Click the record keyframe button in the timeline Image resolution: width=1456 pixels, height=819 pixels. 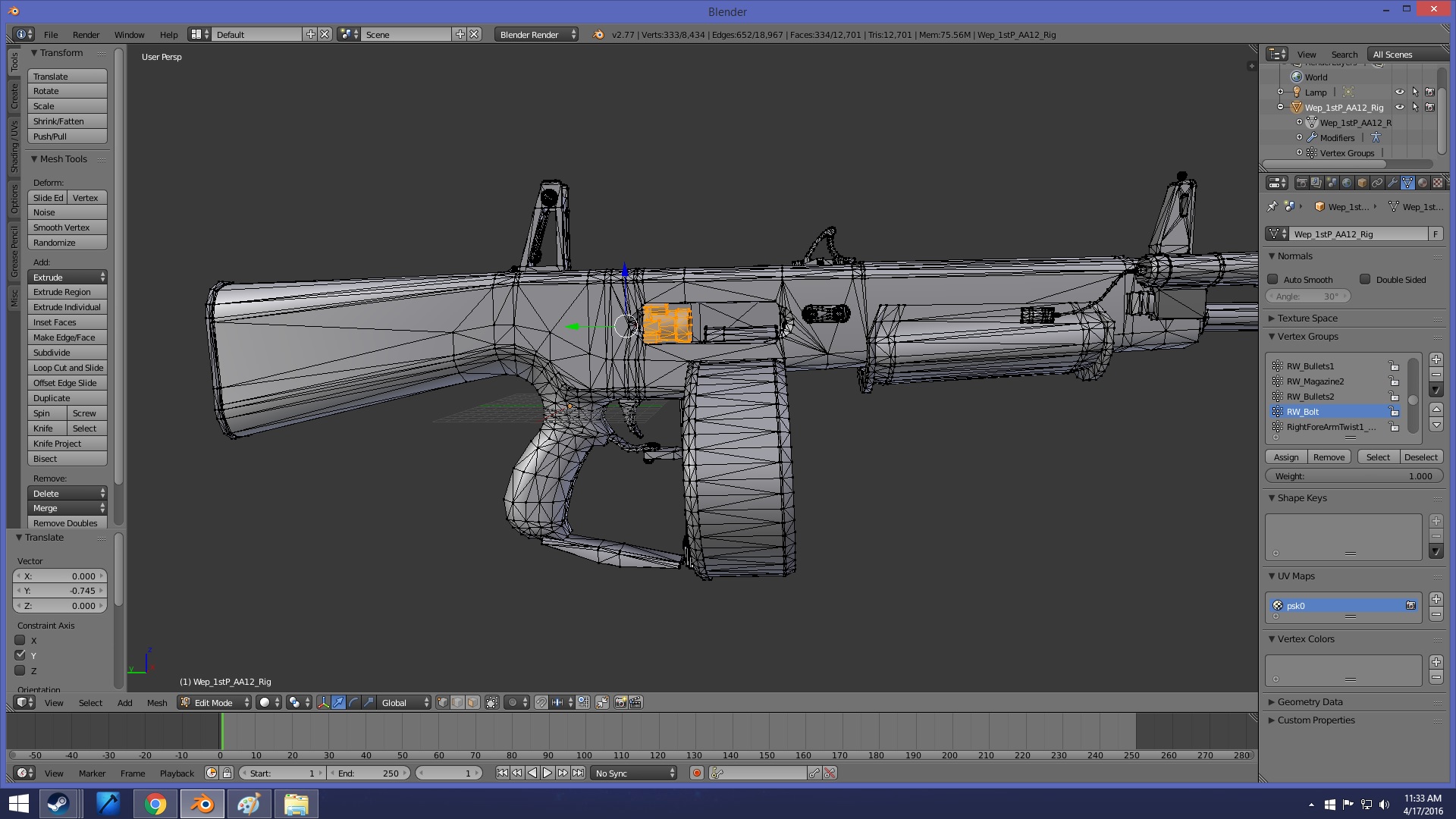pos(696,773)
